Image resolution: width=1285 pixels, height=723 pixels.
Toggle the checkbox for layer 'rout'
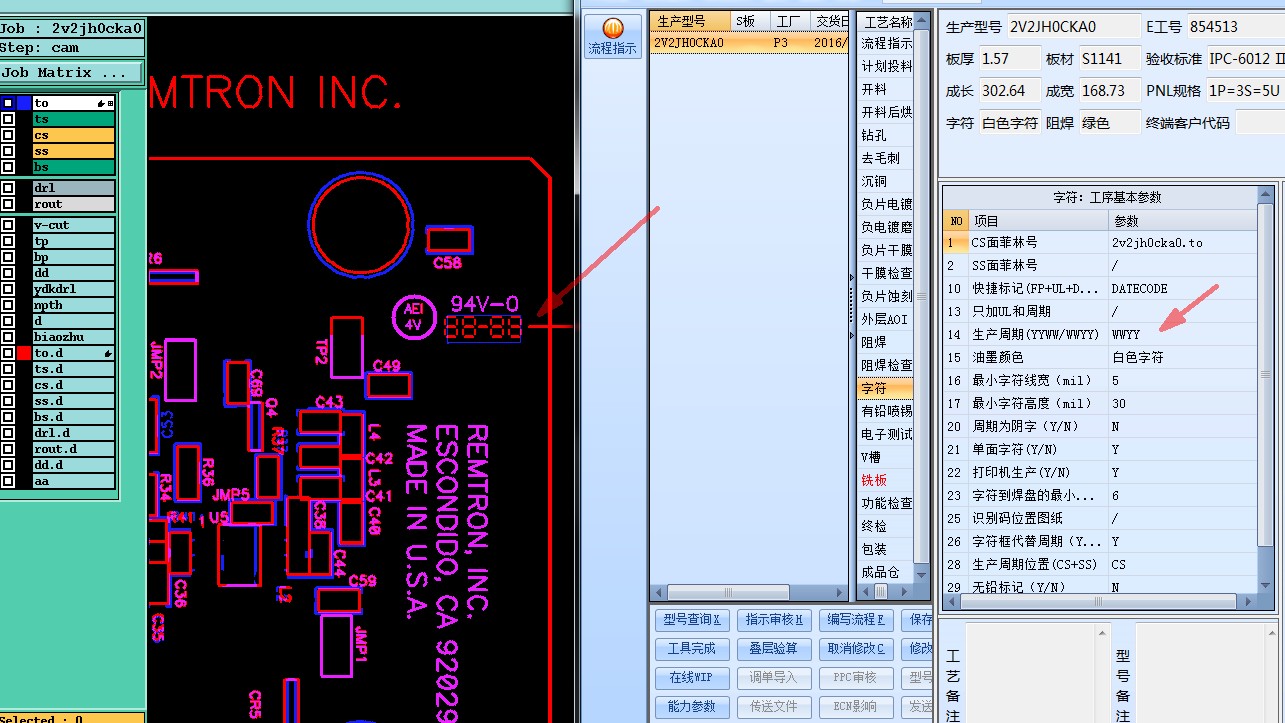pyautogui.click(x=8, y=204)
